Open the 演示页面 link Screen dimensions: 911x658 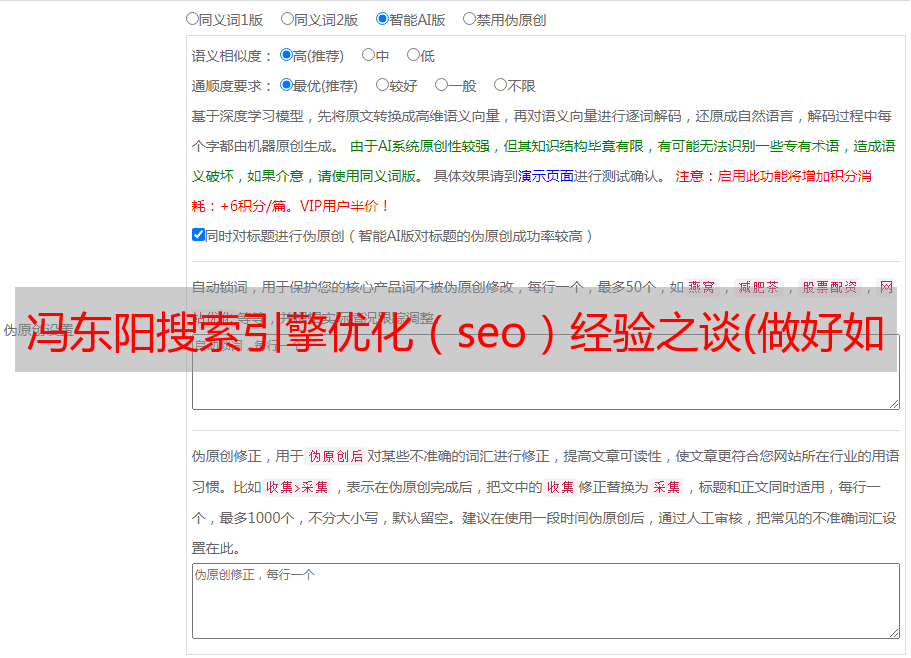tap(546, 176)
